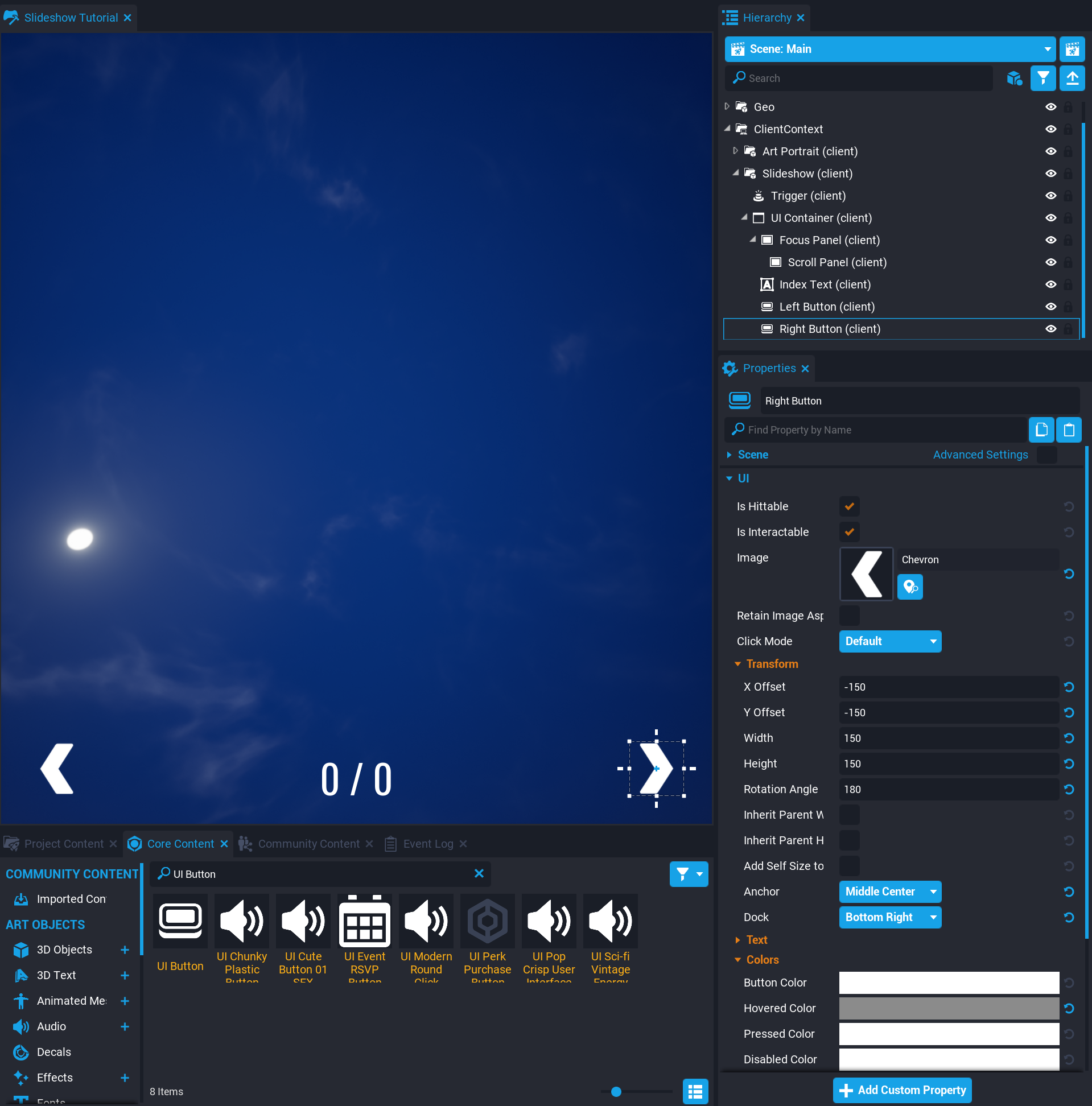1092x1106 pixels.
Task: Hide the Index Text (client) object
Action: (1050, 284)
